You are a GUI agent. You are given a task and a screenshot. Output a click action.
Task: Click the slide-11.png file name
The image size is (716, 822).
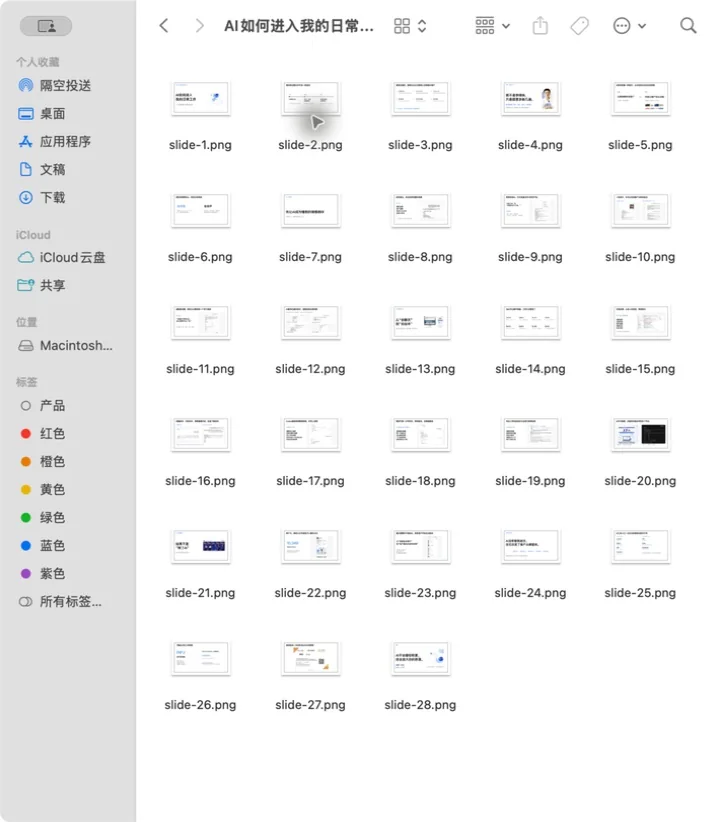click(200, 369)
